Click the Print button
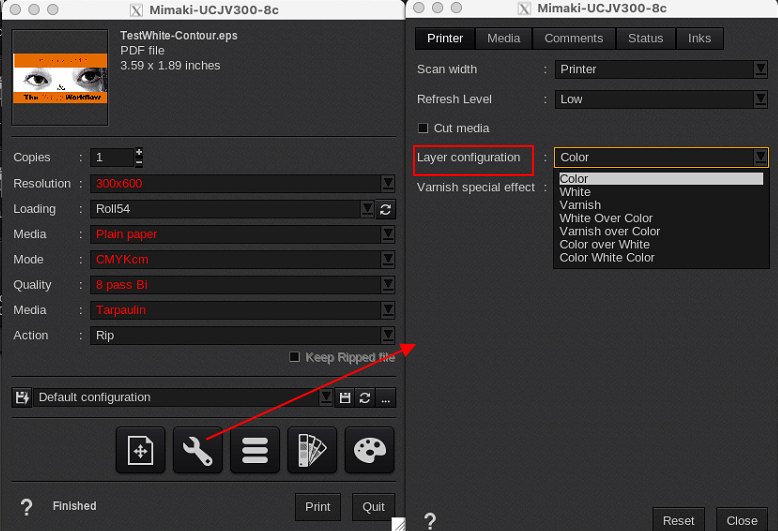The width and height of the screenshot is (778, 531). pos(318,507)
